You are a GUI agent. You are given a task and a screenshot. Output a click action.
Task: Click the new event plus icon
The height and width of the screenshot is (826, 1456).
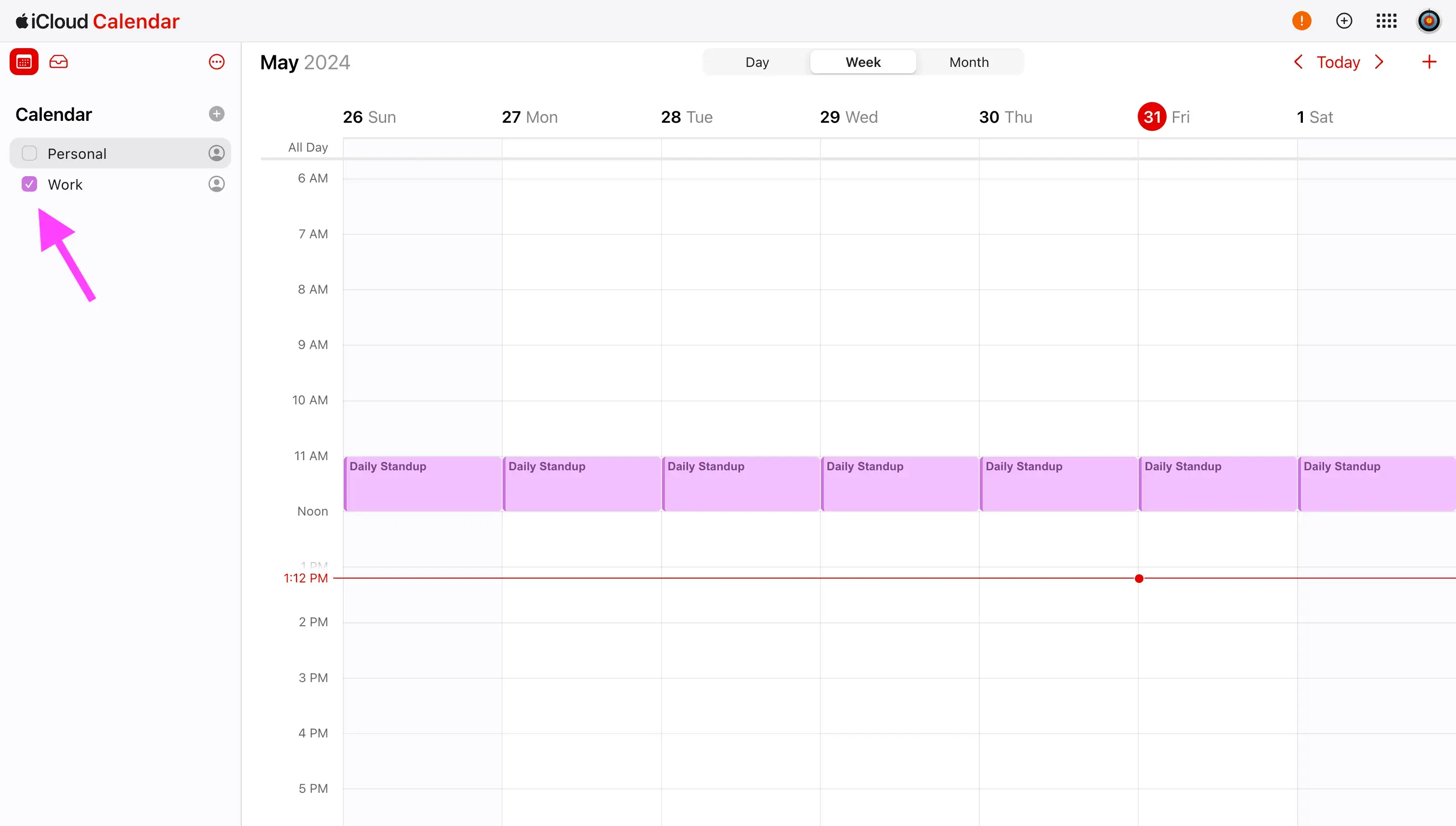(x=1430, y=62)
